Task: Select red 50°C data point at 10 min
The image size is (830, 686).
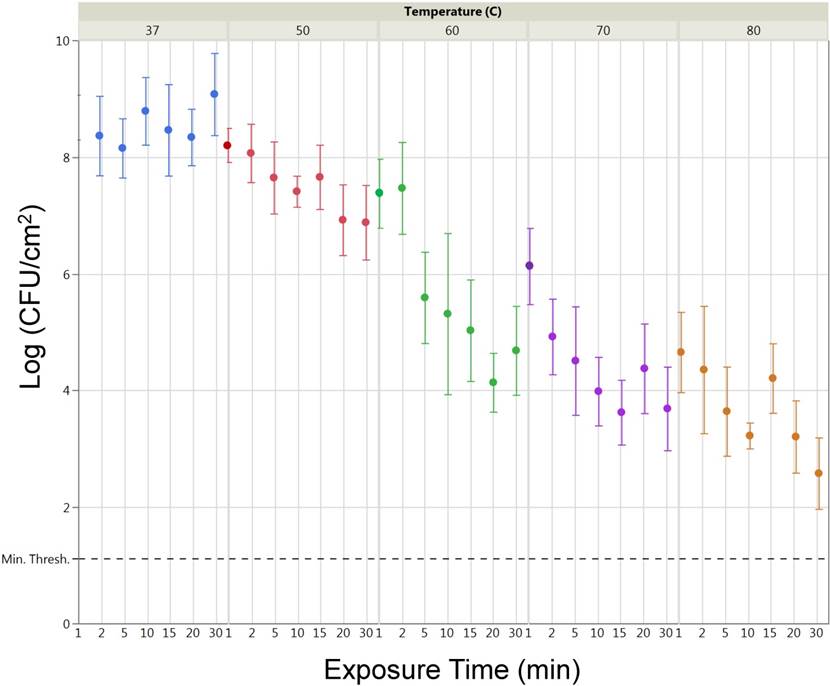Action: tap(297, 191)
